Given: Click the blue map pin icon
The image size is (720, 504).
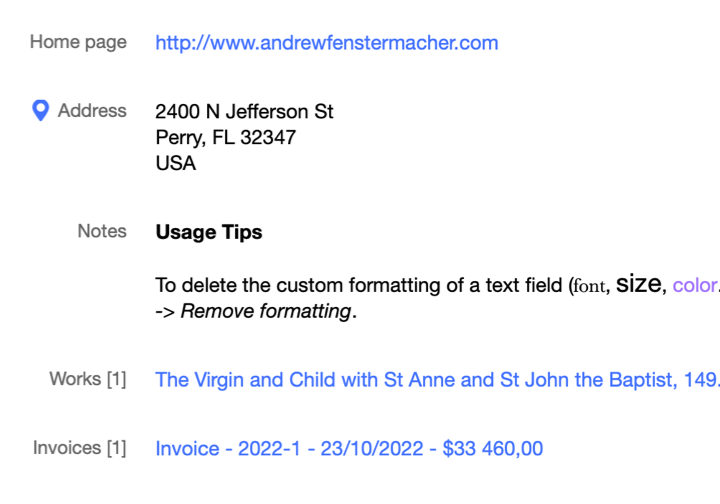Looking at the screenshot, I should [40, 111].
